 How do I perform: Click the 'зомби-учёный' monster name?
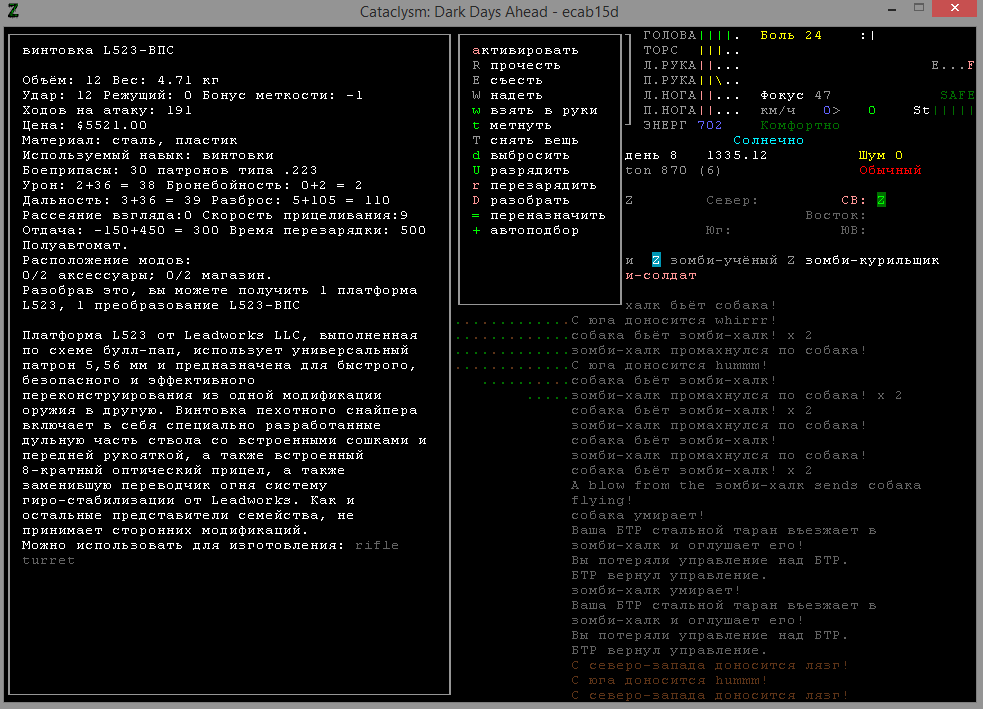pos(723,261)
